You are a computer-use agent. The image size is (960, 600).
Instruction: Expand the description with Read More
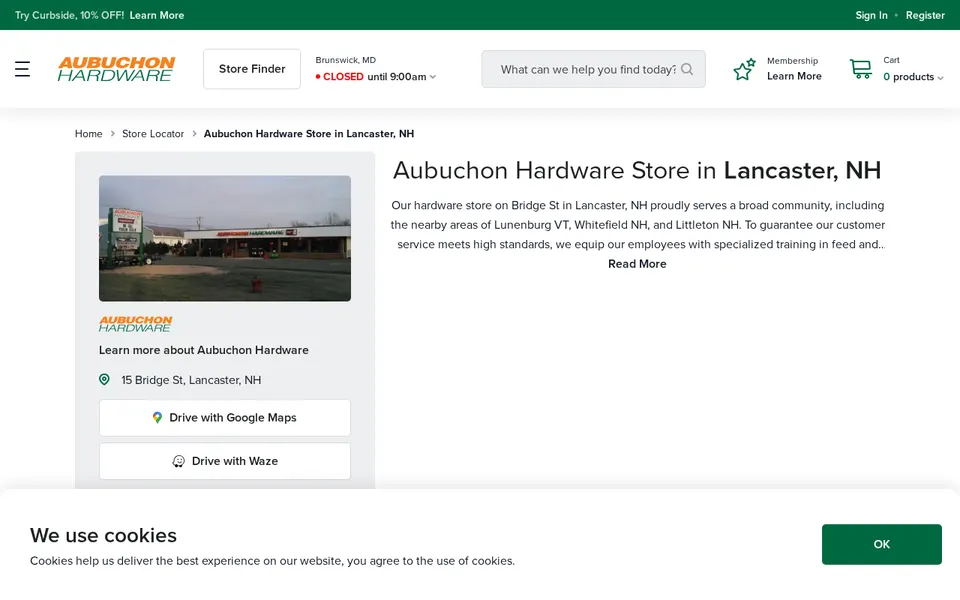coord(637,264)
